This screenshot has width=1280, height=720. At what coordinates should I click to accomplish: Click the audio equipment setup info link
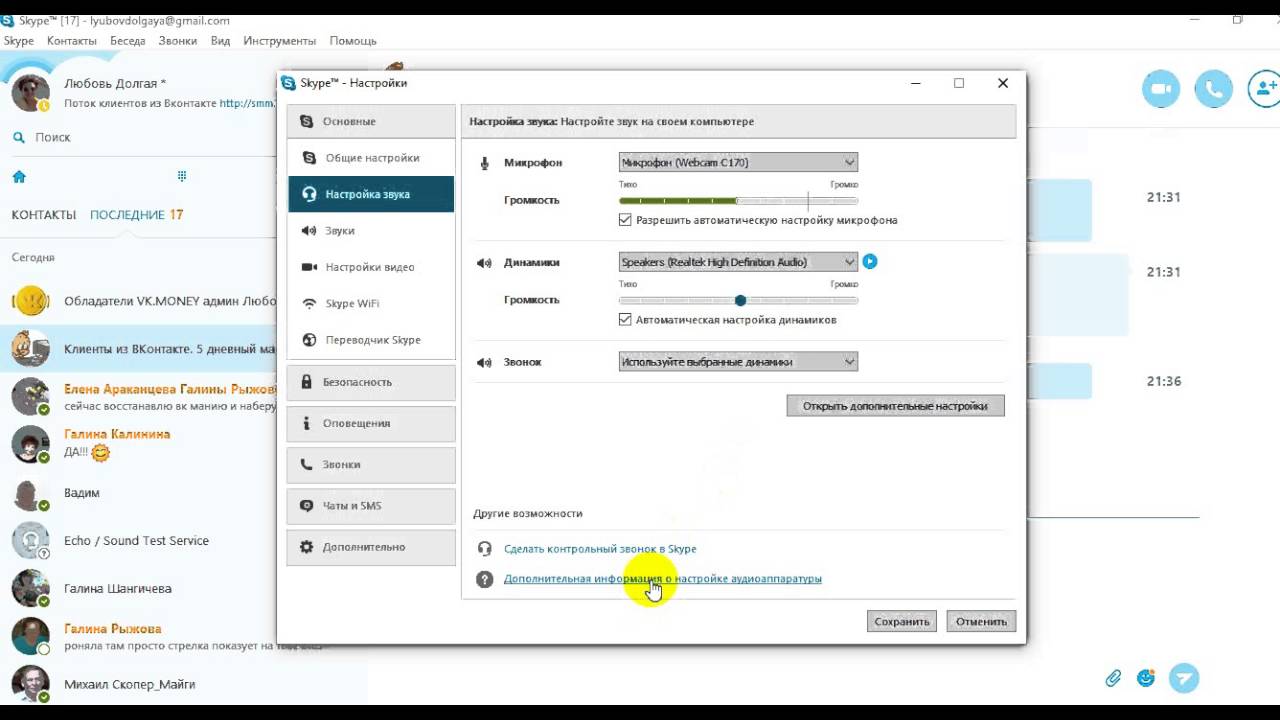tap(663, 579)
